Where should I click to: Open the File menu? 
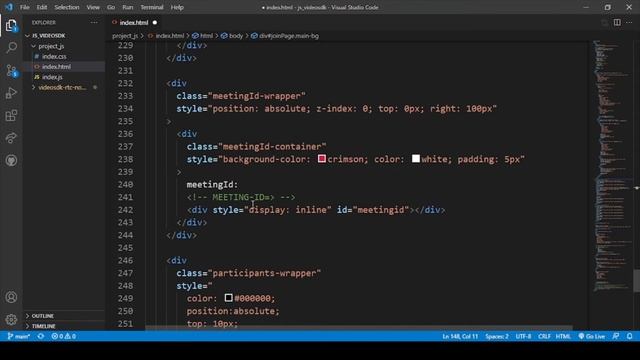coord(24,7)
